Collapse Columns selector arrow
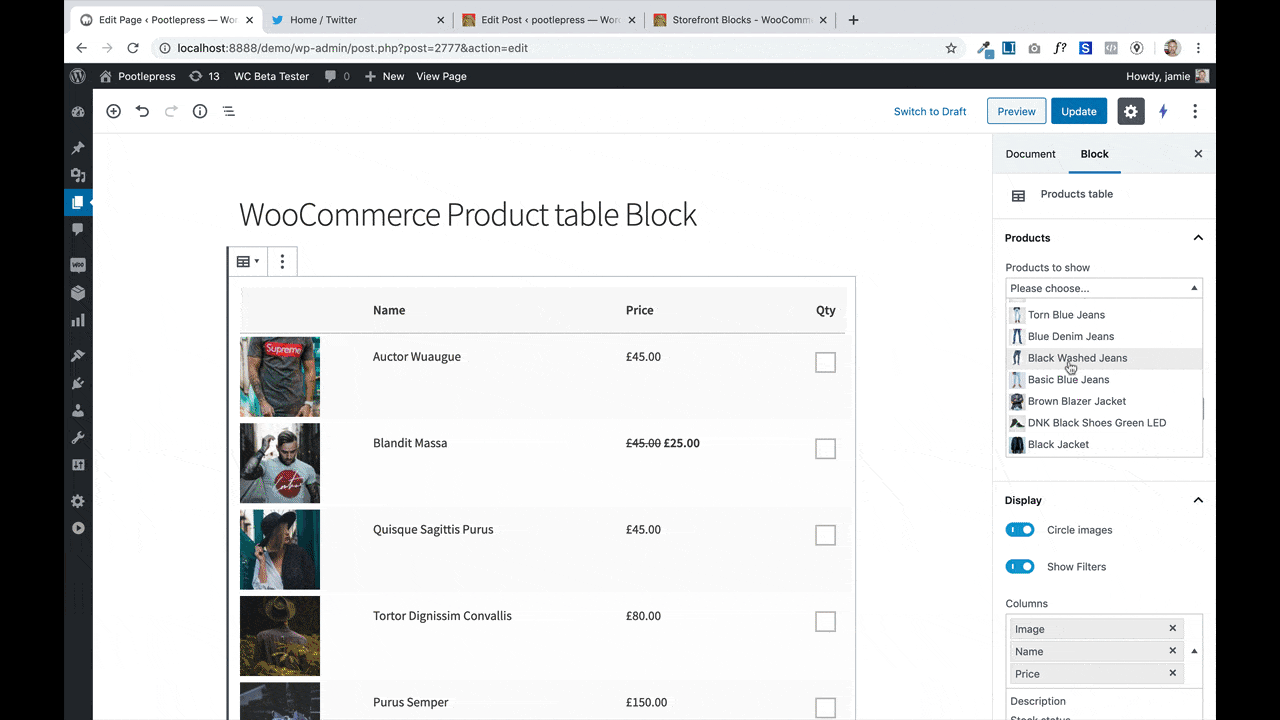 [x=1194, y=651]
